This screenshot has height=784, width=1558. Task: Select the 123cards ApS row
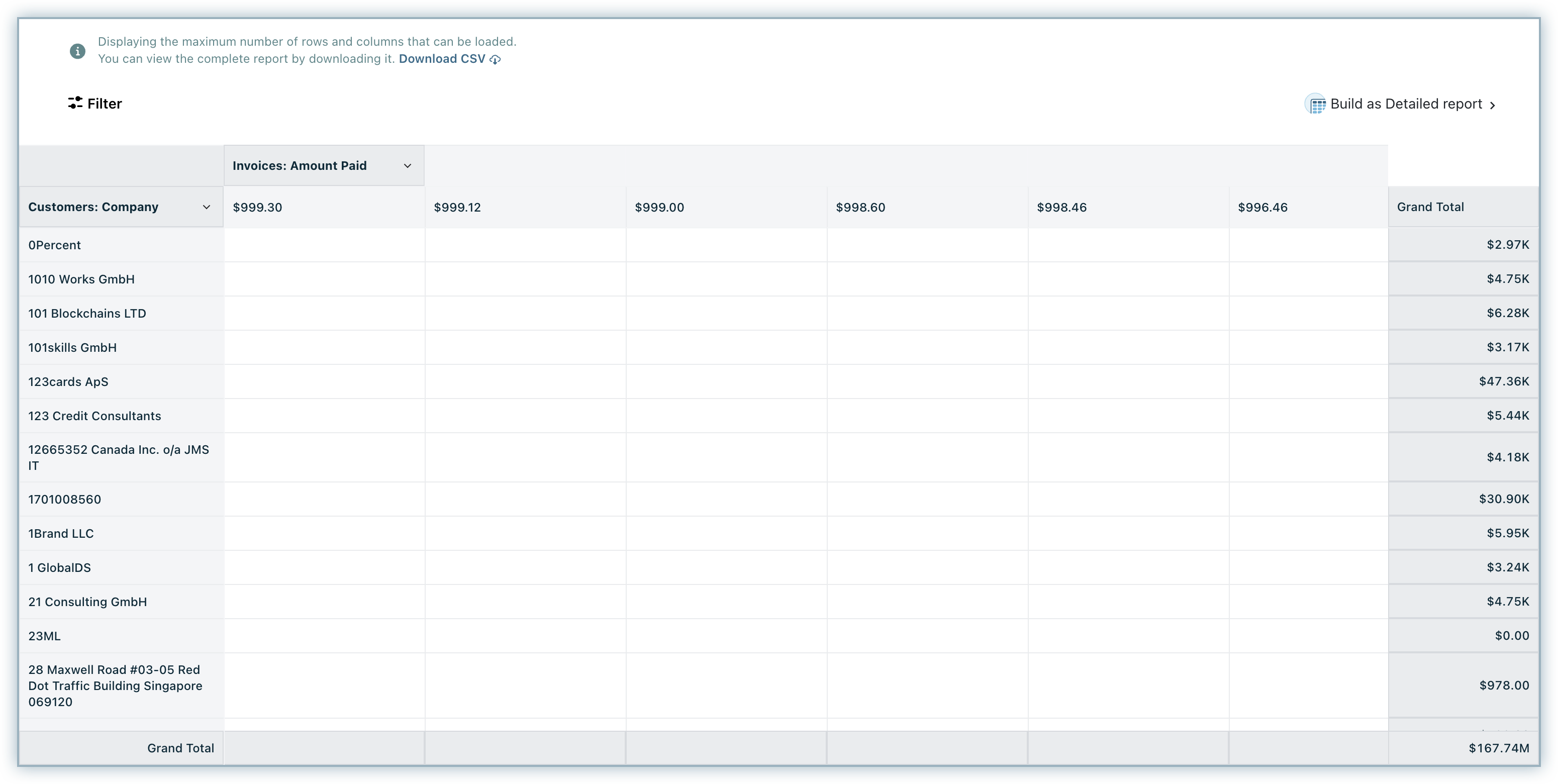[x=68, y=382]
